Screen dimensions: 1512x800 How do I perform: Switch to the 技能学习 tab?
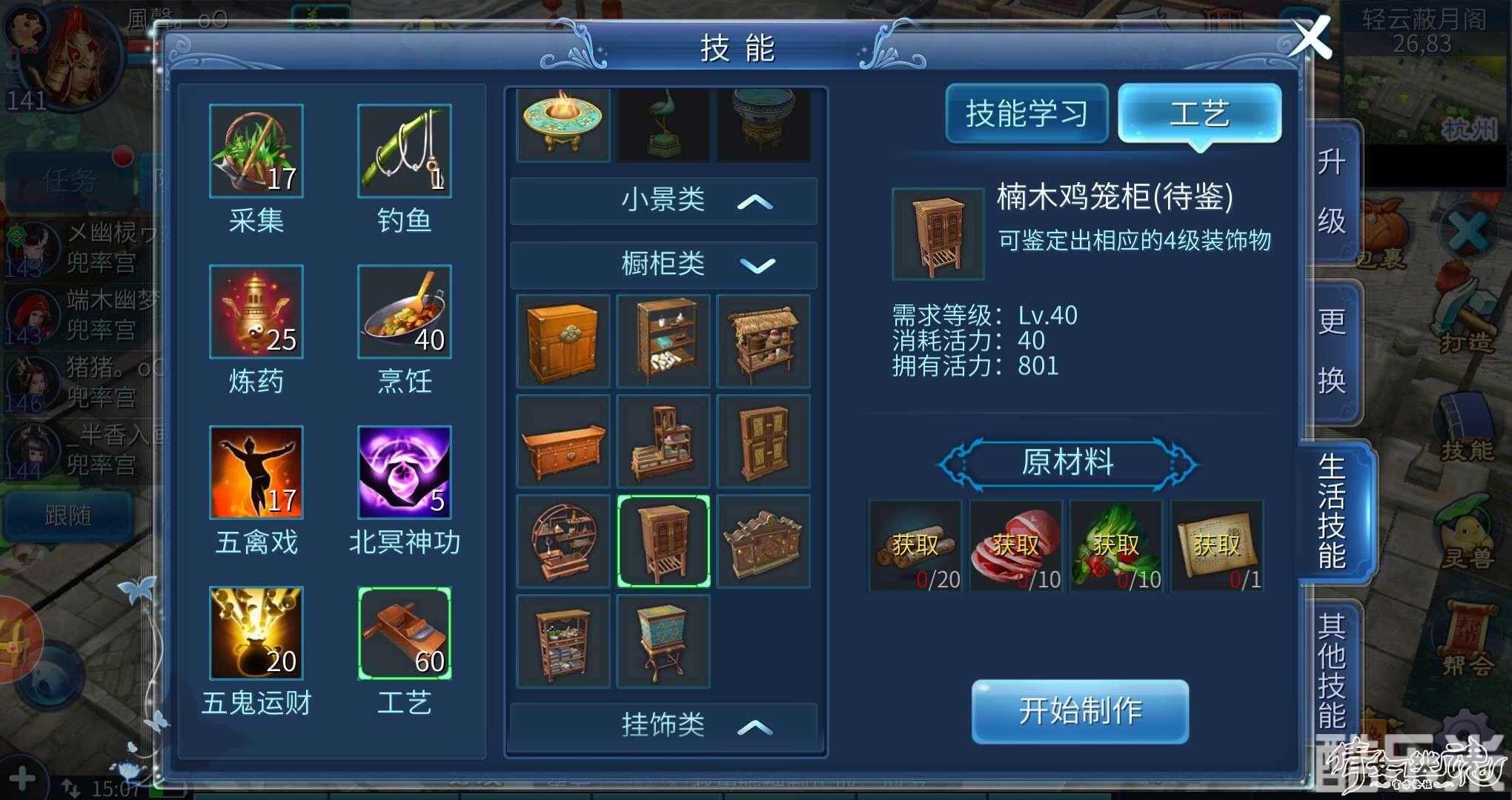pyautogui.click(x=1027, y=113)
